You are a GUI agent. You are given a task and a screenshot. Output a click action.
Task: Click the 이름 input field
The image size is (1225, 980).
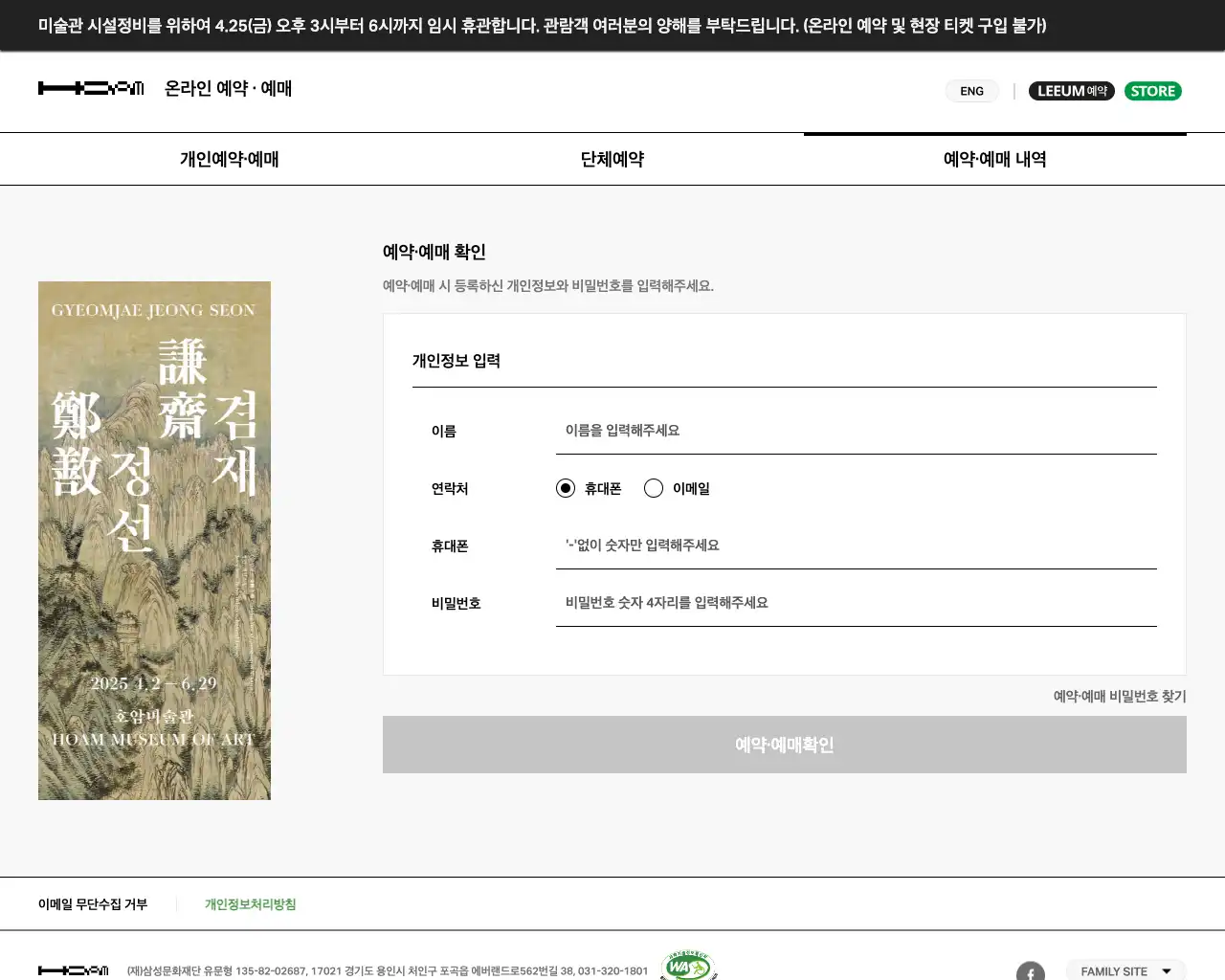[857, 431]
